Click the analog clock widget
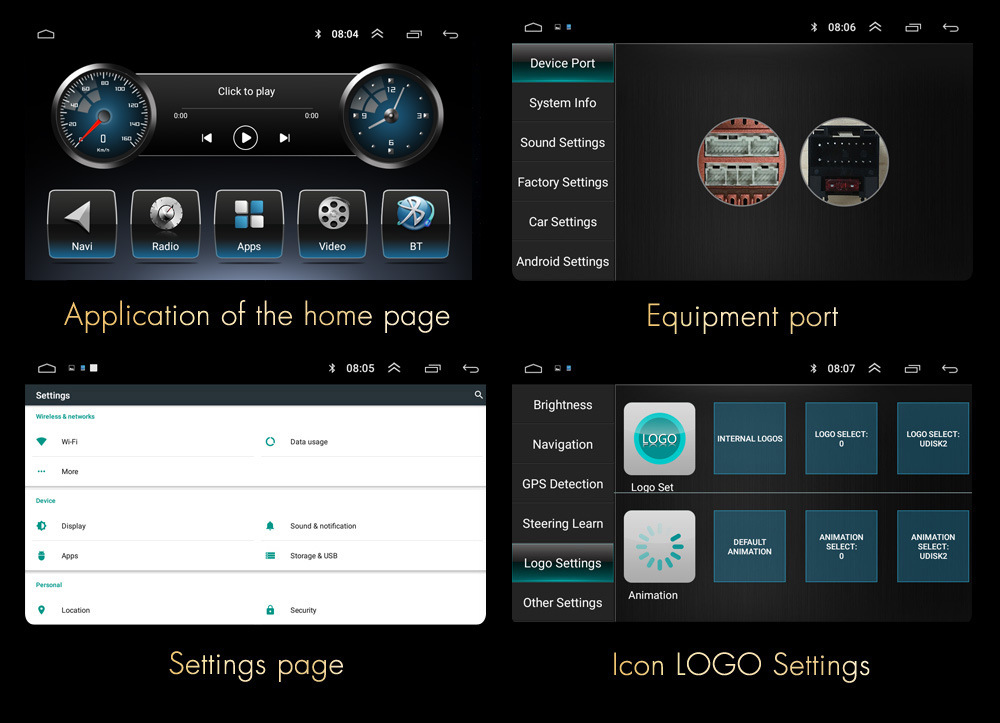Screen dimensions: 1000x723 [x=391, y=115]
